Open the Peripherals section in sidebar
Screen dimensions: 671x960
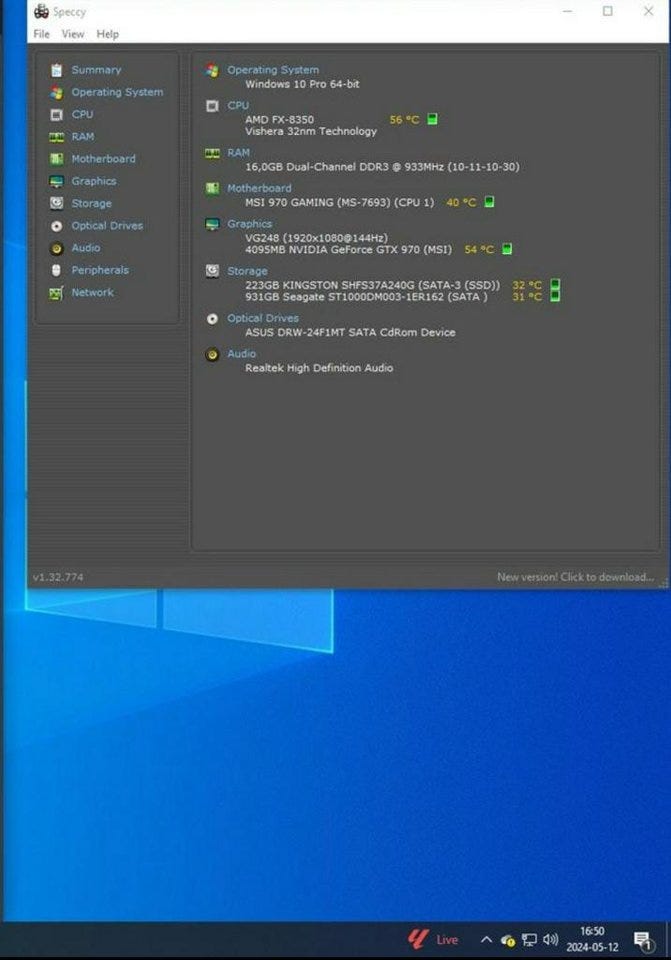(x=100, y=270)
